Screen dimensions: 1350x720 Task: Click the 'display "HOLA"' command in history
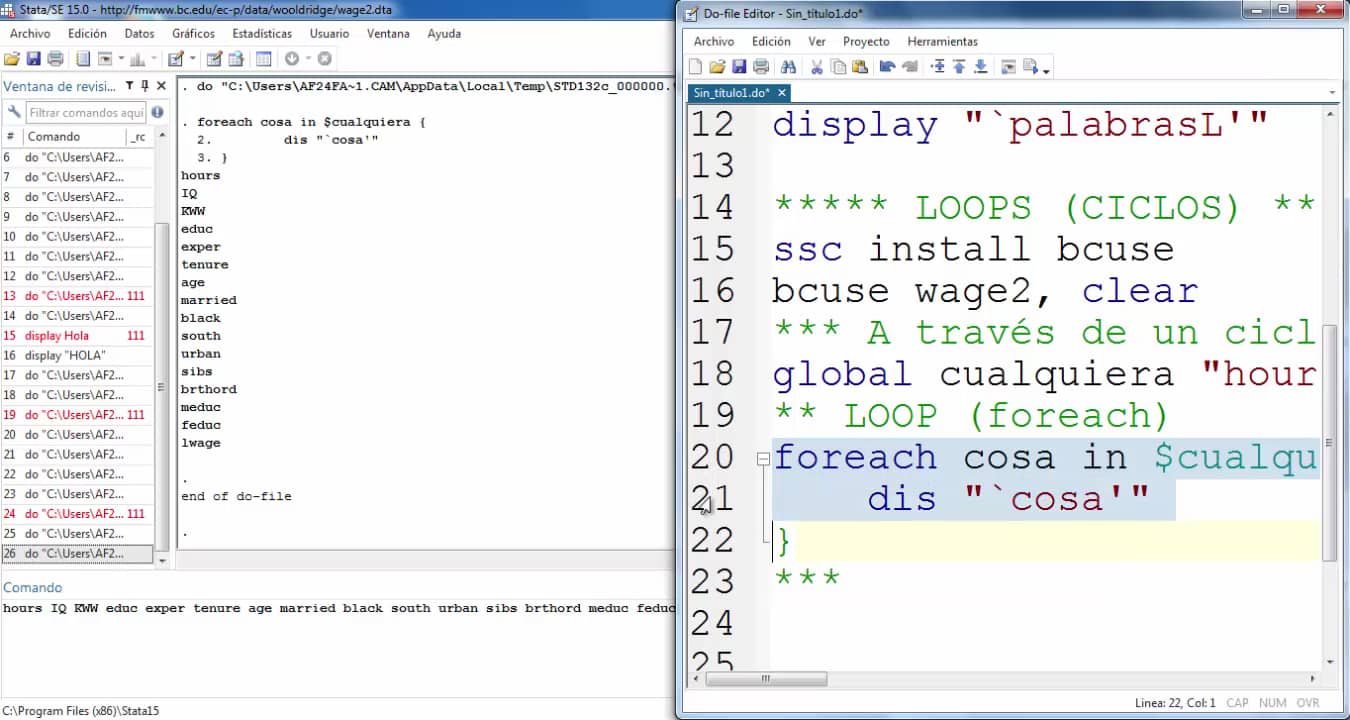(66, 355)
